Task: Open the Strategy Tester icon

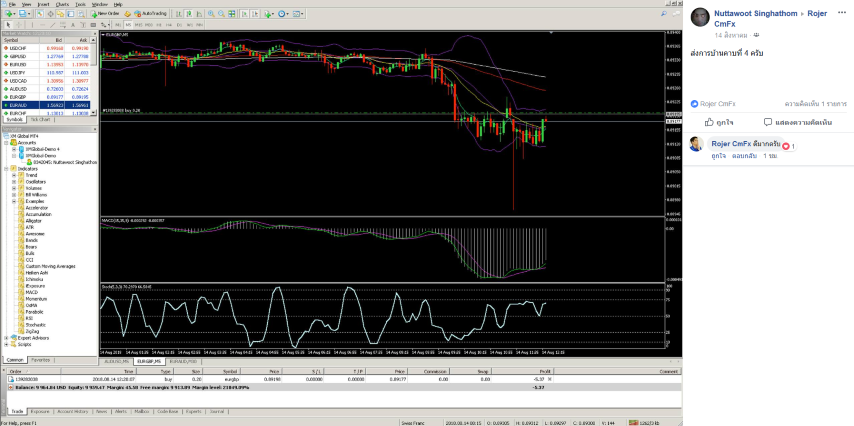Action: pos(81,14)
